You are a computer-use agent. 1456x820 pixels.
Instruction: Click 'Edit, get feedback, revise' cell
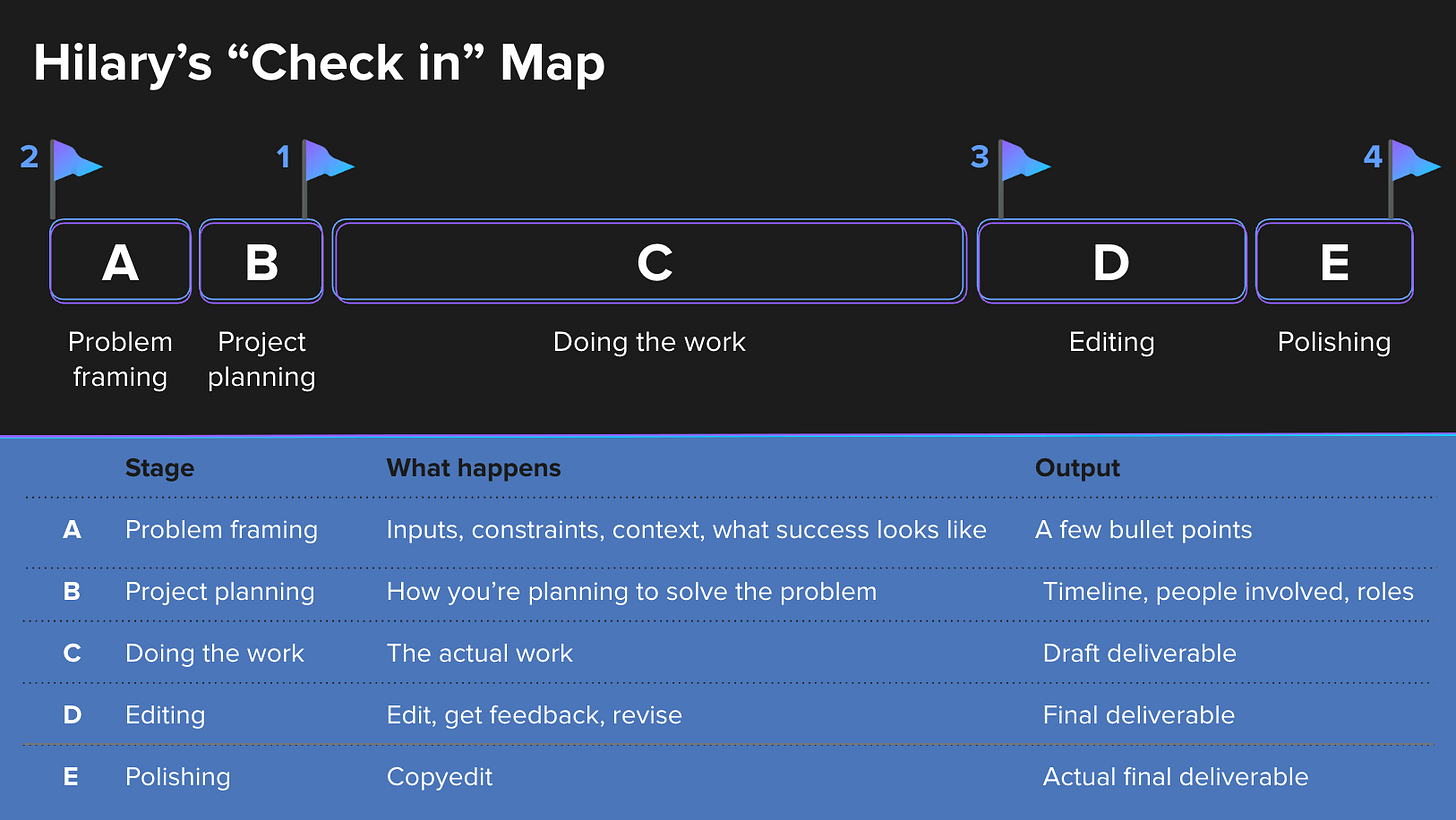pyautogui.click(x=534, y=716)
